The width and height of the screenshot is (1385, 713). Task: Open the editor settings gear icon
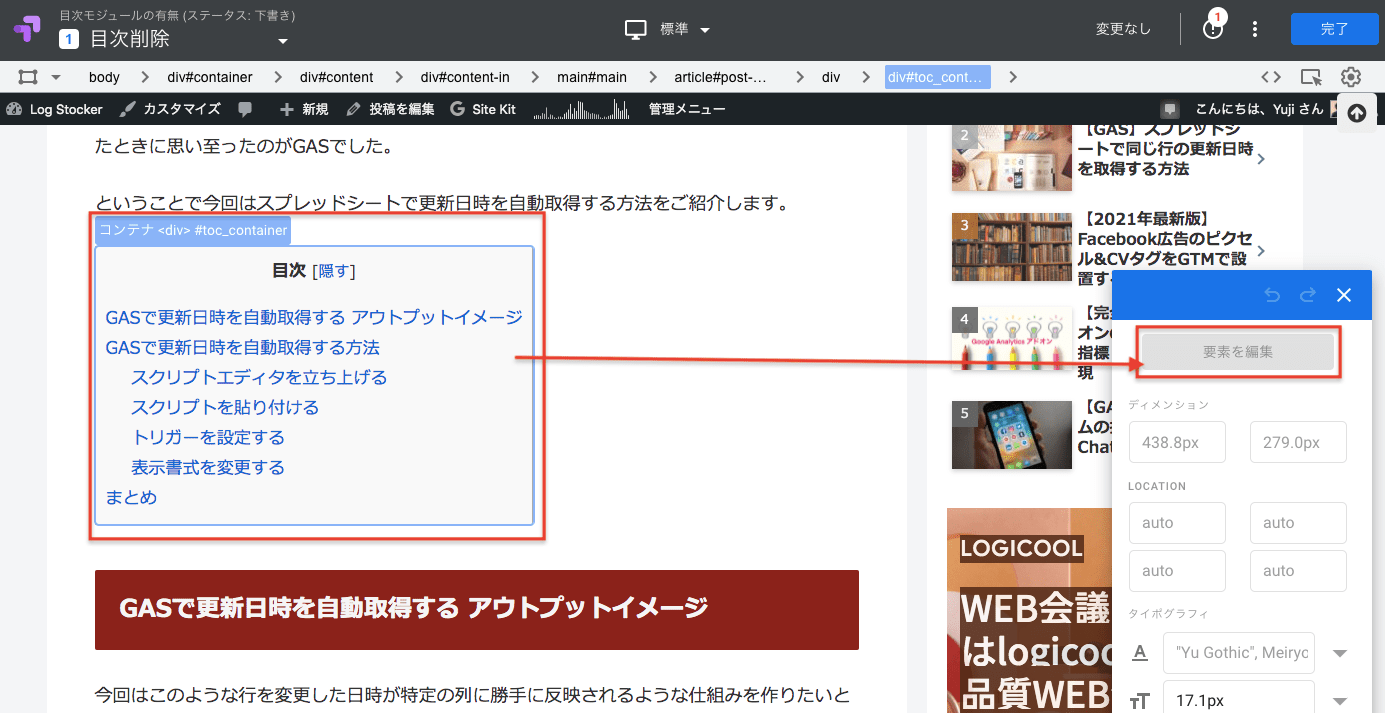coord(1351,77)
